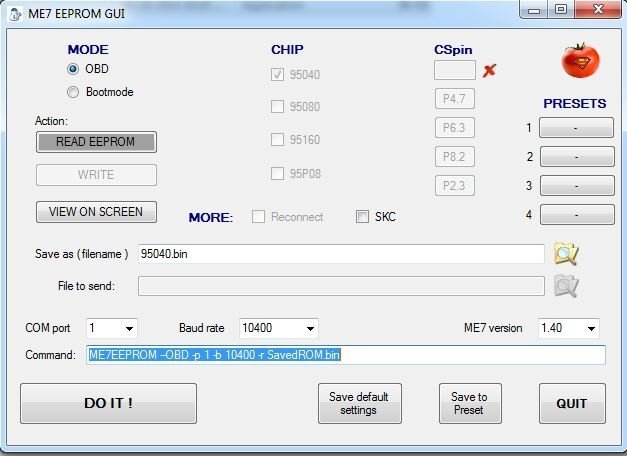Toggle the Reconnect checkbox
The image size is (627, 456).
tap(259, 217)
